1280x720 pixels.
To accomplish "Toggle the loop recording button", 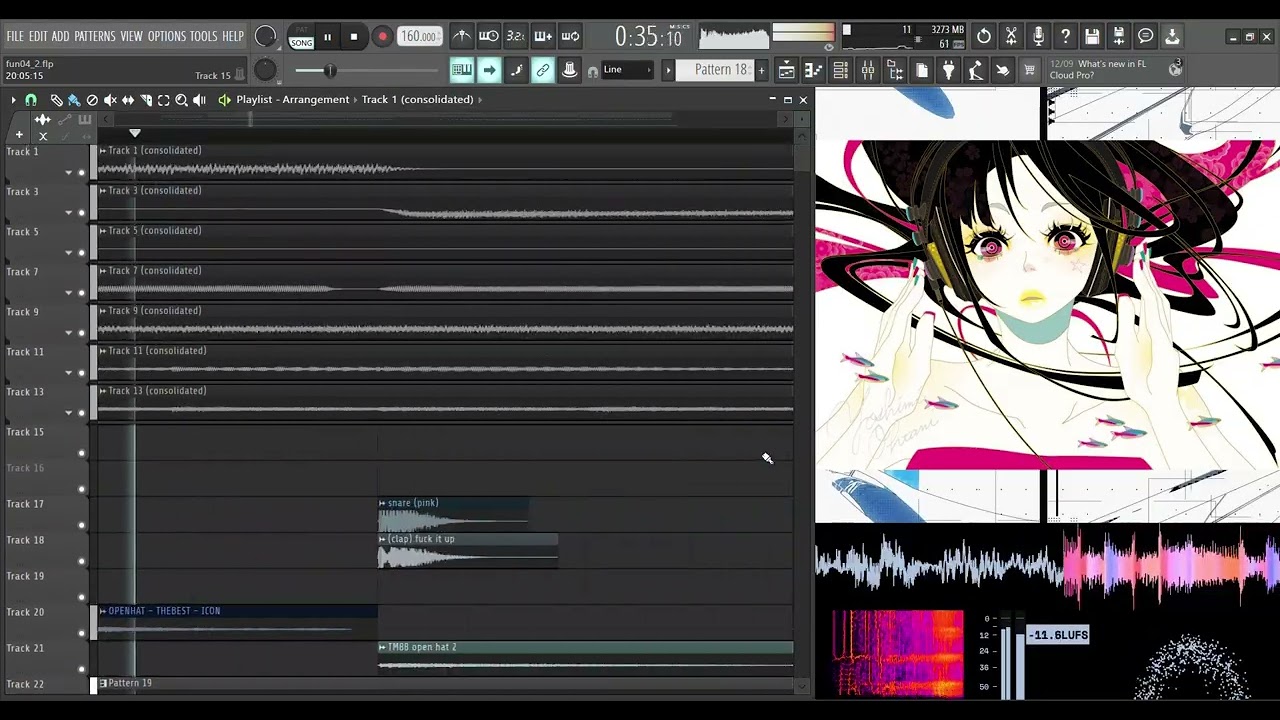I will (570, 37).
